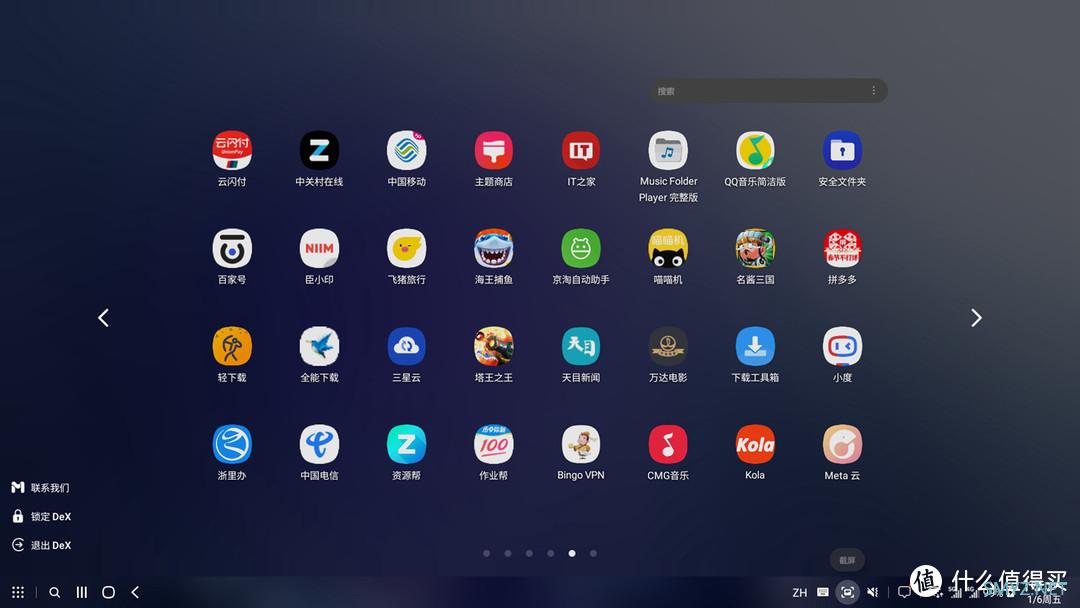Open the 浙里办 app
Viewport: 1080px width, 608px height.
point(232,444)
